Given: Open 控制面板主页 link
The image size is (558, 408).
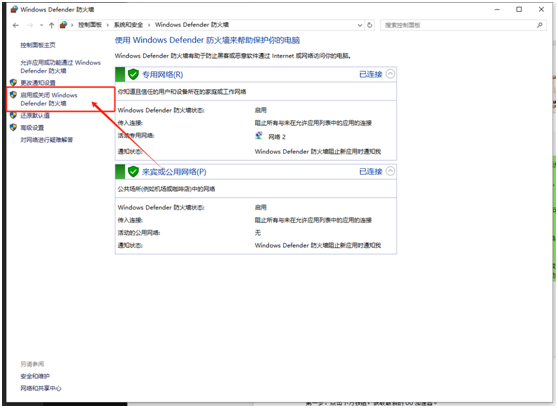Looking at the screenshot, I should point(38,45).
